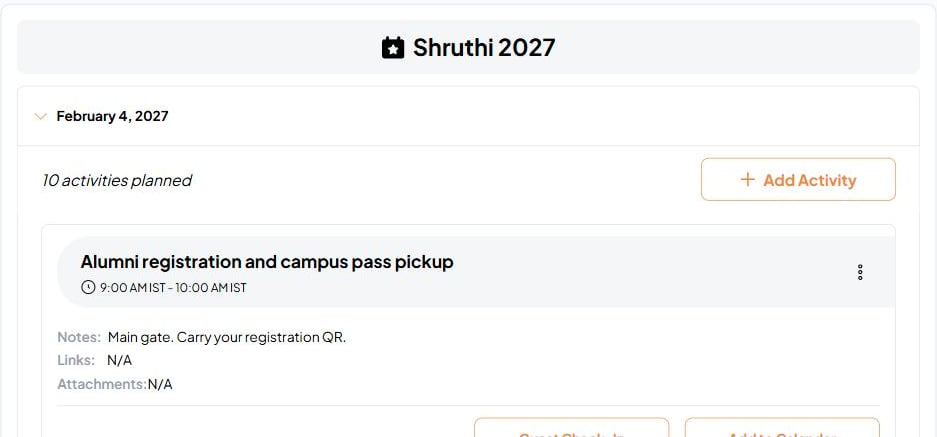Click the 9:00 AM IST - 10:00 AM IST time text
The image size is (937, 437).
(x=173, y=288)
